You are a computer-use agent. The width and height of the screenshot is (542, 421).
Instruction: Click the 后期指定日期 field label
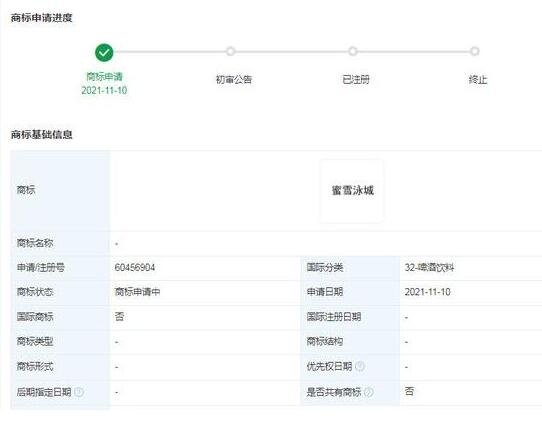coord(44,392)
